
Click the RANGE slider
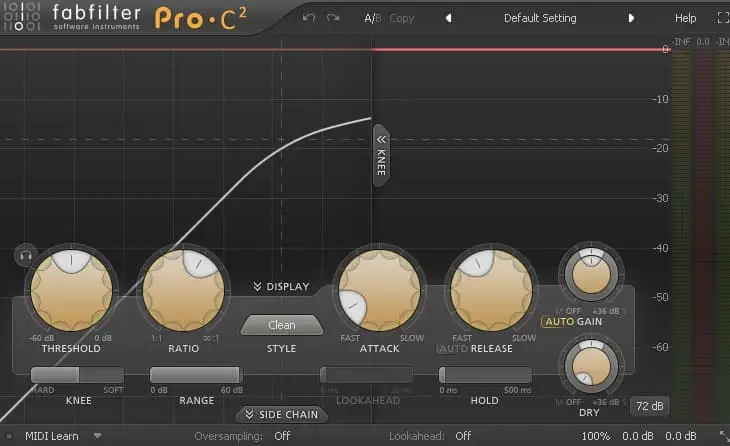tap(196, 375)
